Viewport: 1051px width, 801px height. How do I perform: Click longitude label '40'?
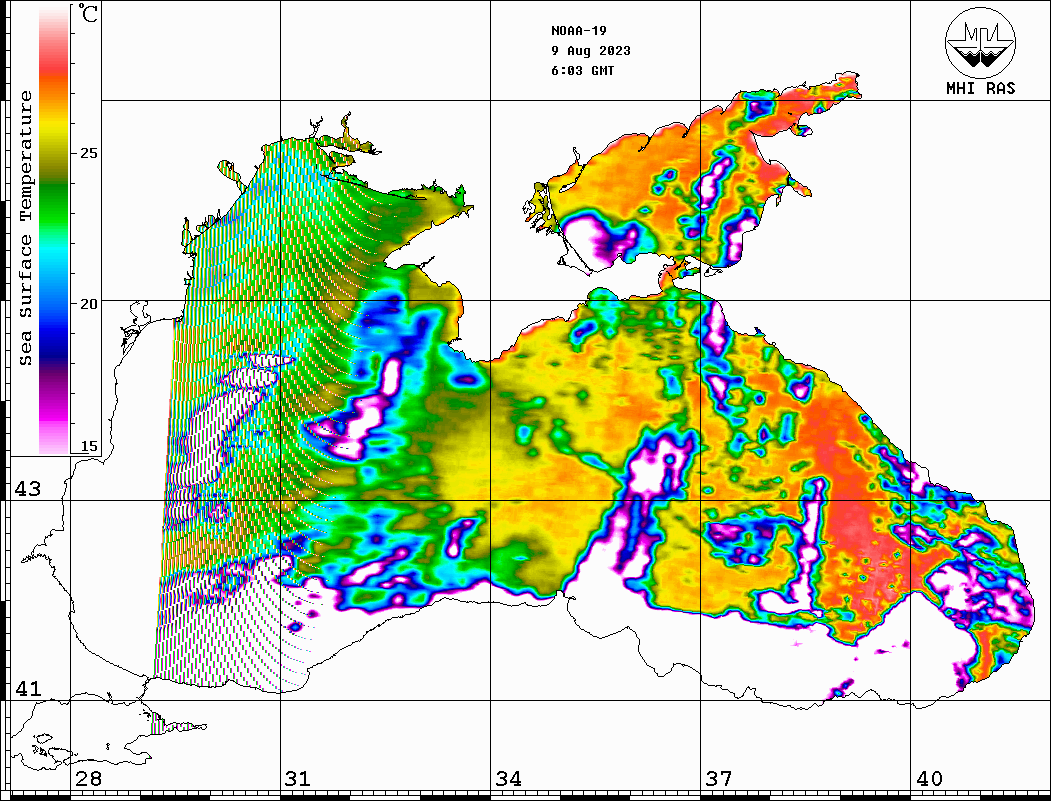point(929,778)
